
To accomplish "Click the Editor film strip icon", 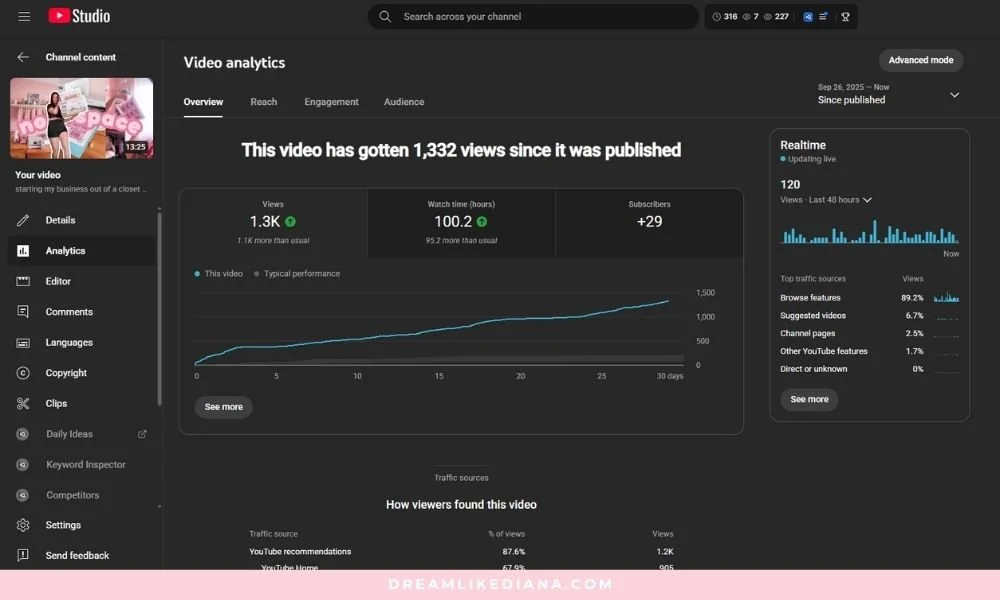I will click(23, 281).
